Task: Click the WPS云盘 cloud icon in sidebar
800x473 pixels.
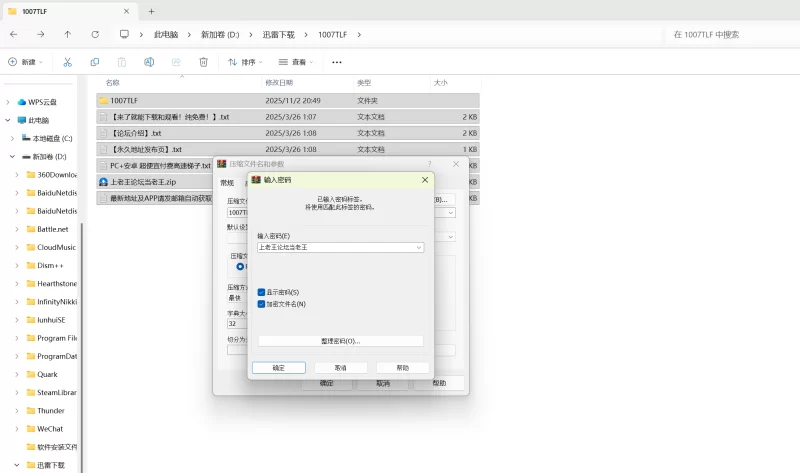Action: pyautogui.click(x=21, y=102)
